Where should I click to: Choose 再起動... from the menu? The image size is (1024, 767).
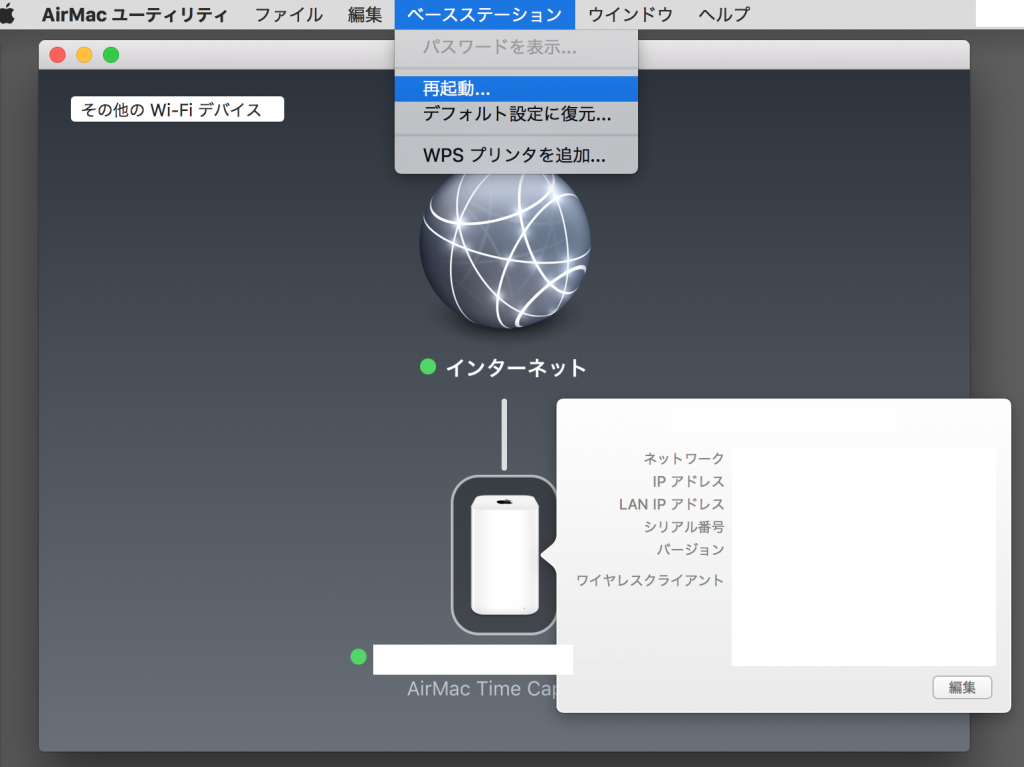pos(516,88)
